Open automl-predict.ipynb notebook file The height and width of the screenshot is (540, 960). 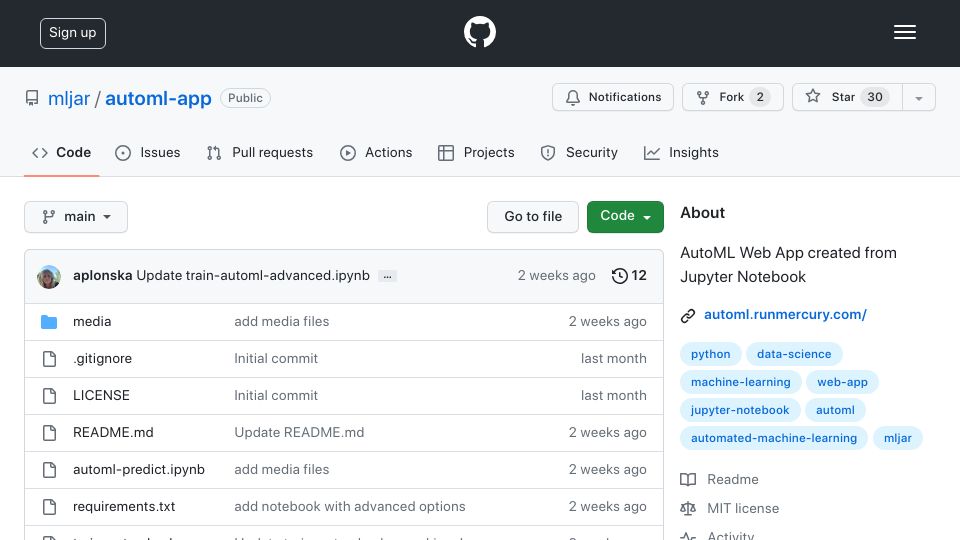point(139,470)
